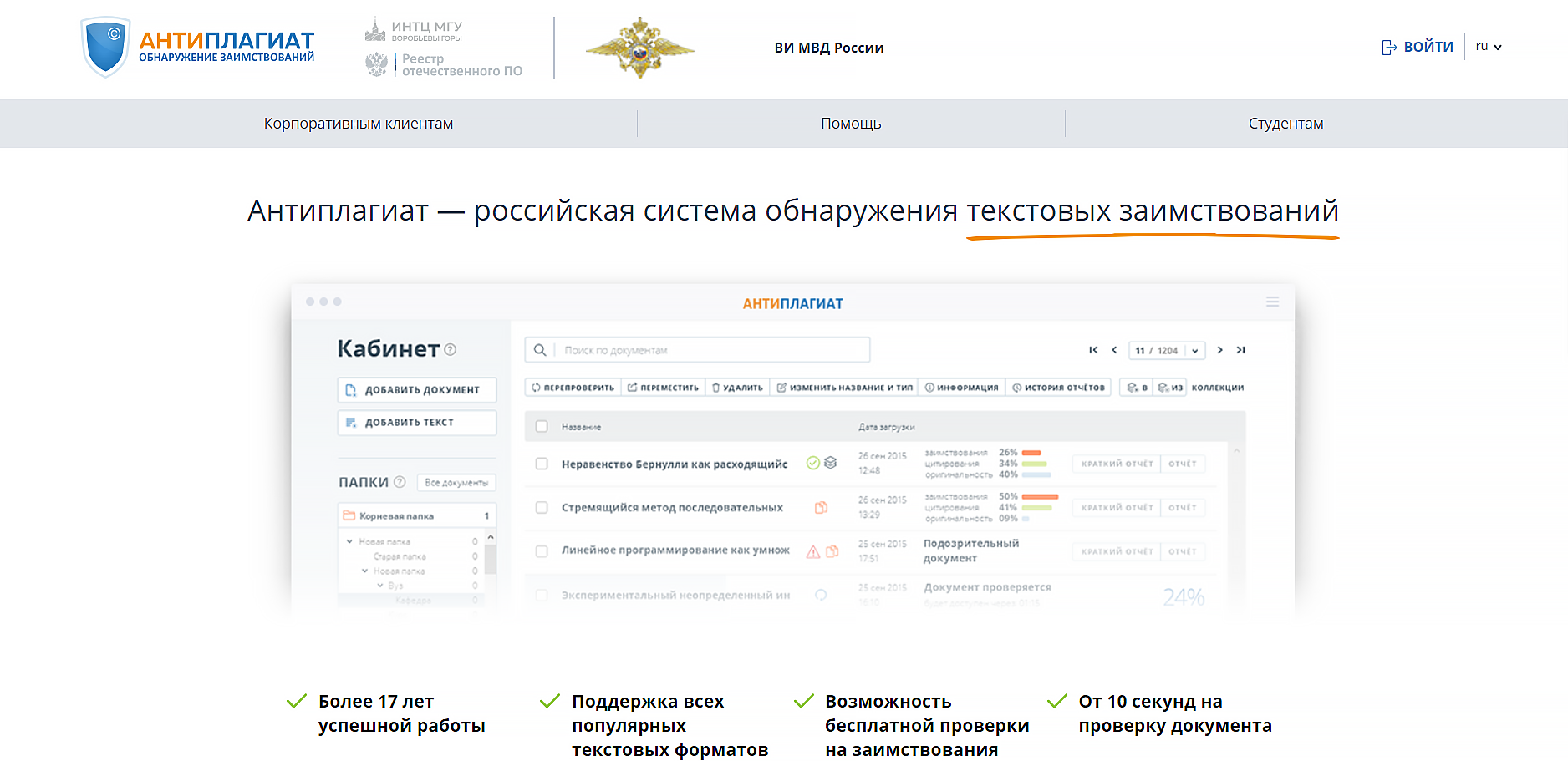Toggle the select-all checkbox in table header
Image resolution: width=1568 pixels, height=761 pixels.
pyautogui.click(x=542, y=427)
